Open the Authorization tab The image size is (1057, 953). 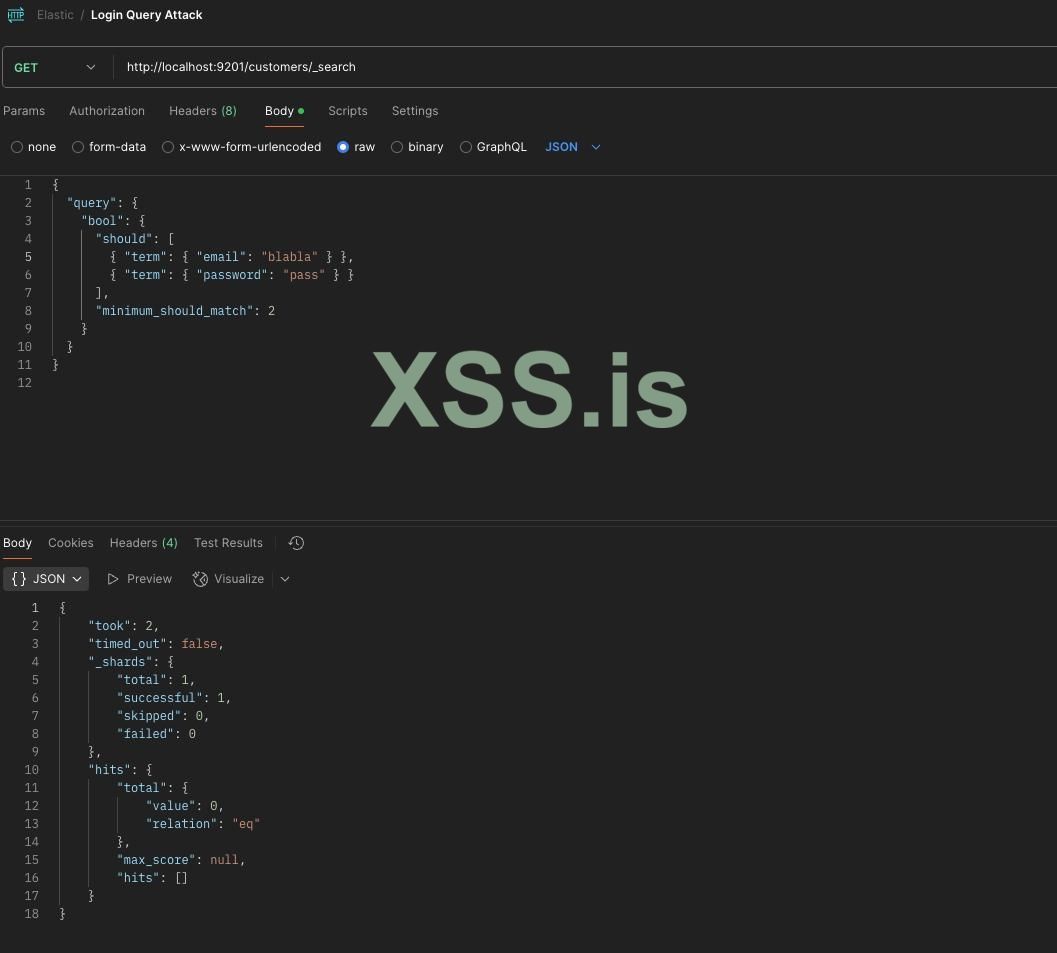(107, 111)
